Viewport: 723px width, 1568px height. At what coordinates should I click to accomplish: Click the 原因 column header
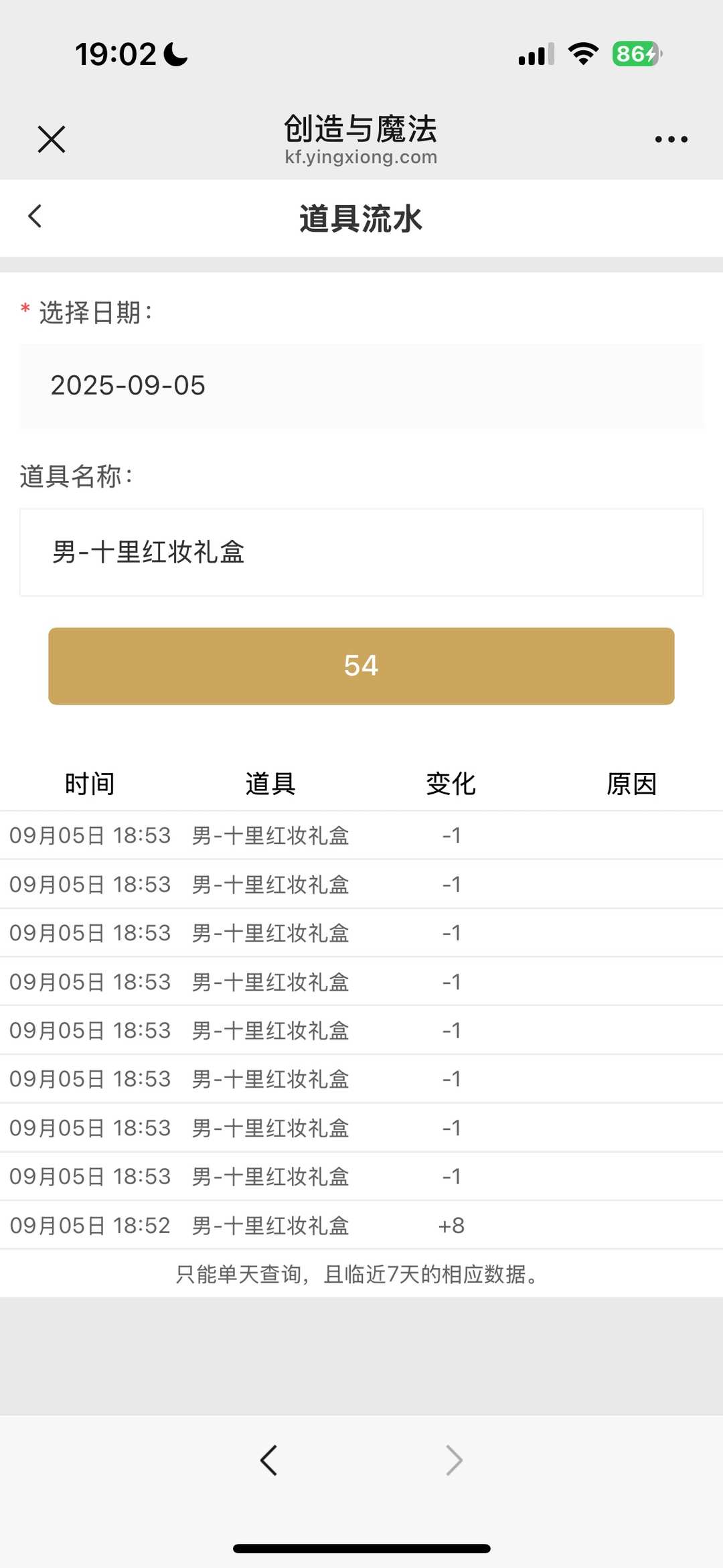(x=631, y=784)
